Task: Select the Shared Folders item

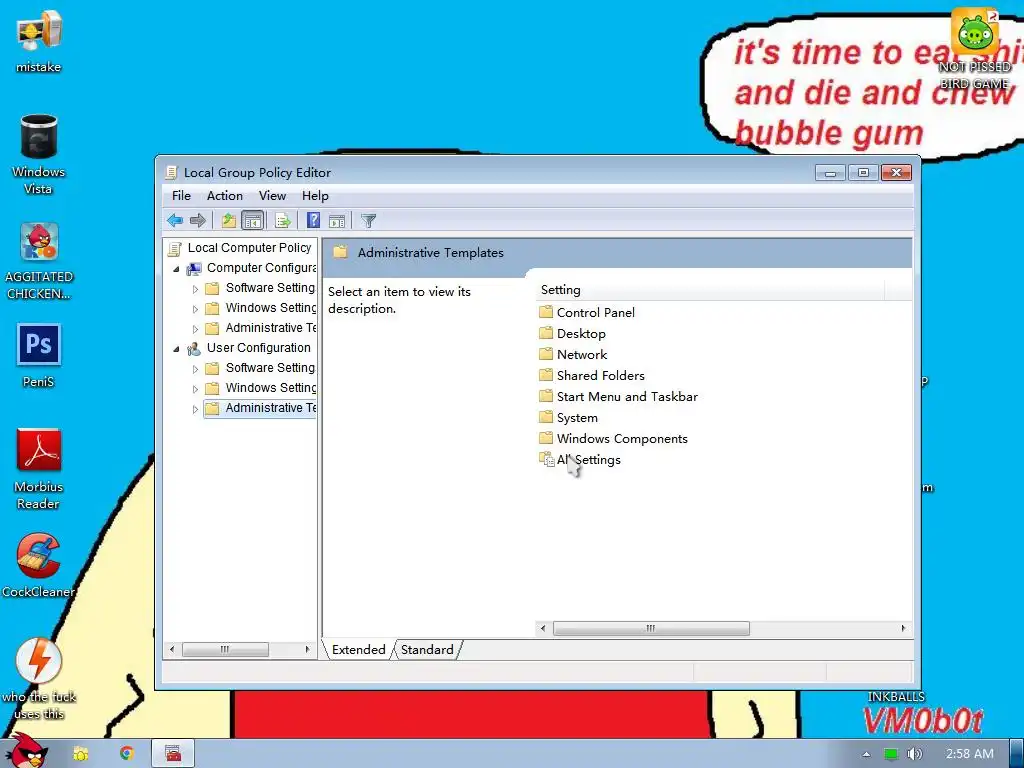Action: click(592, 375)
